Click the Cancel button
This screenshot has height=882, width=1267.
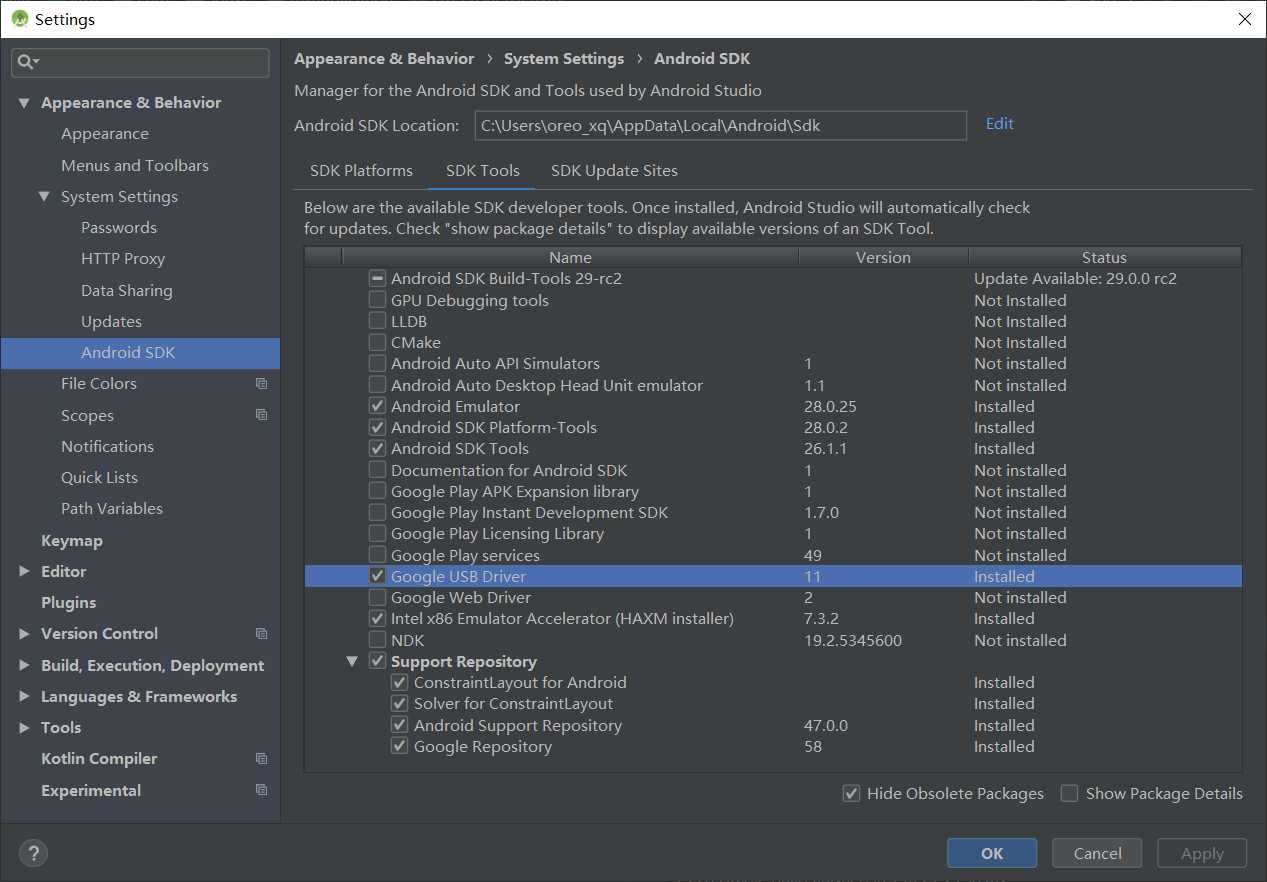[1097, 853]
